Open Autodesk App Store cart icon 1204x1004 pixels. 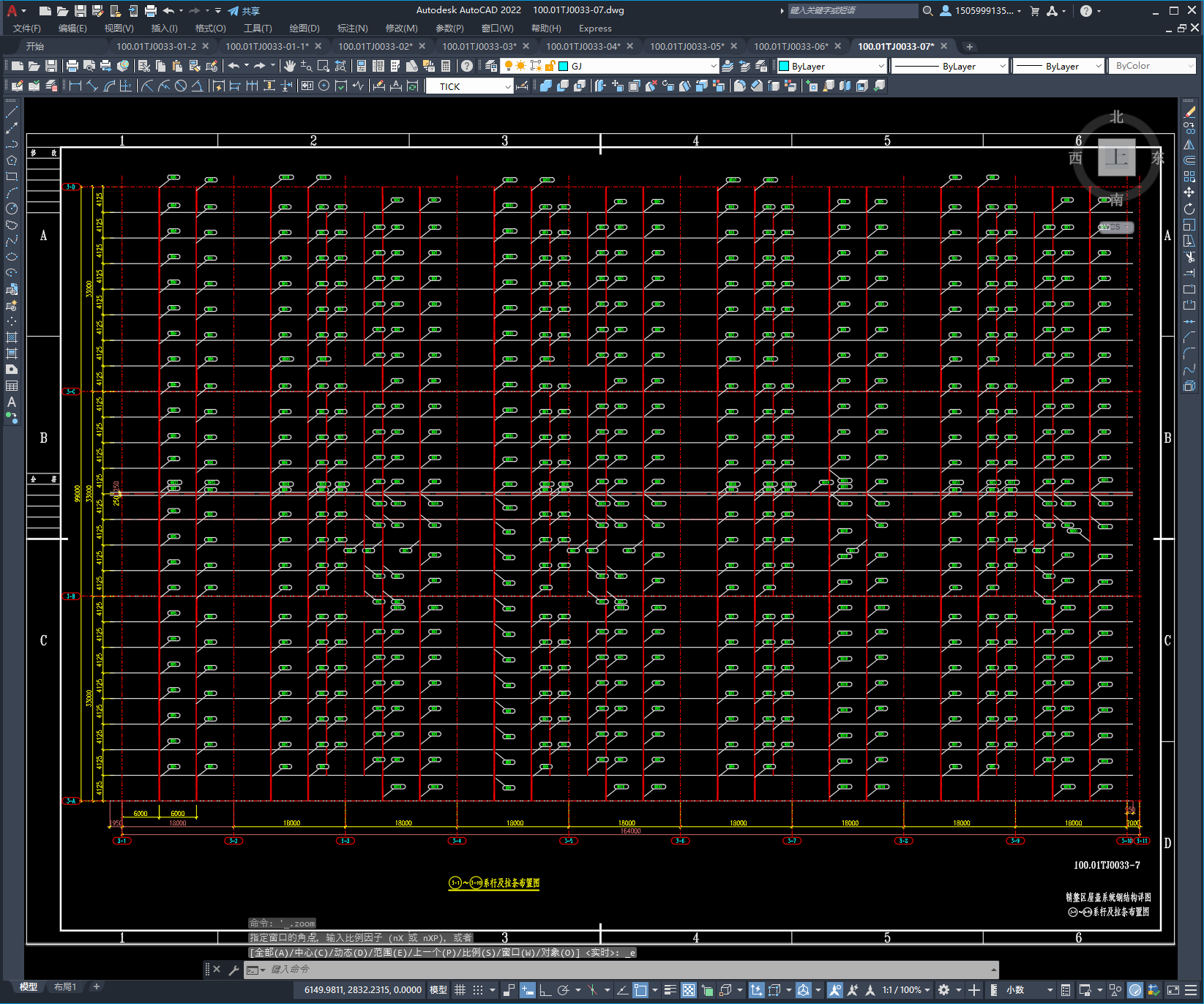click(x=1035, y=11)
